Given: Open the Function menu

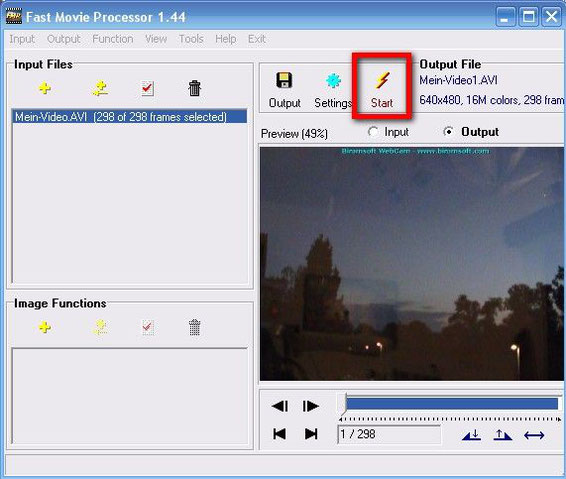Looking at the screenshot, I should pos(113,39).
